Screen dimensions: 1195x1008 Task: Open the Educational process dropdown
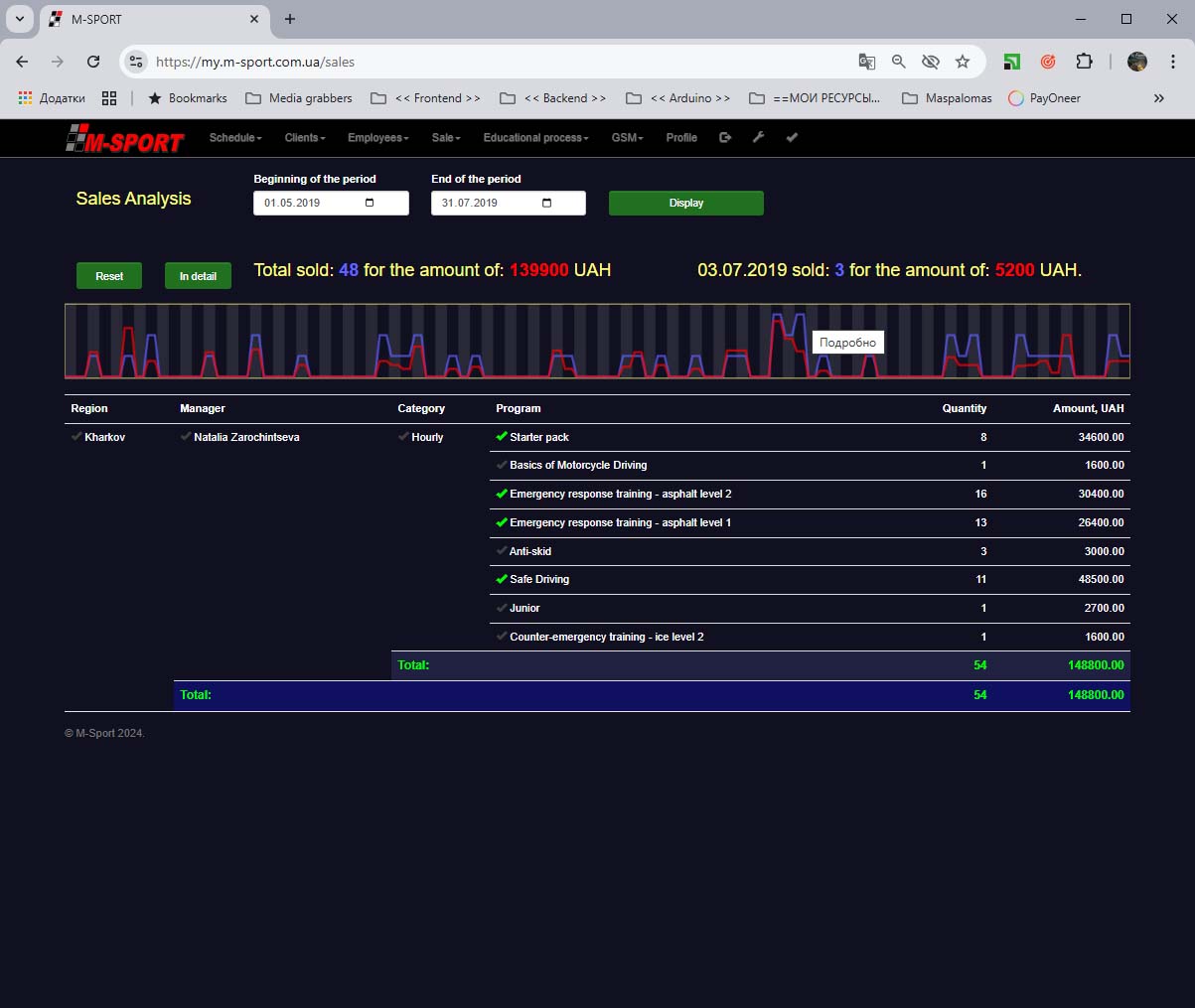[x=535, y=138]
